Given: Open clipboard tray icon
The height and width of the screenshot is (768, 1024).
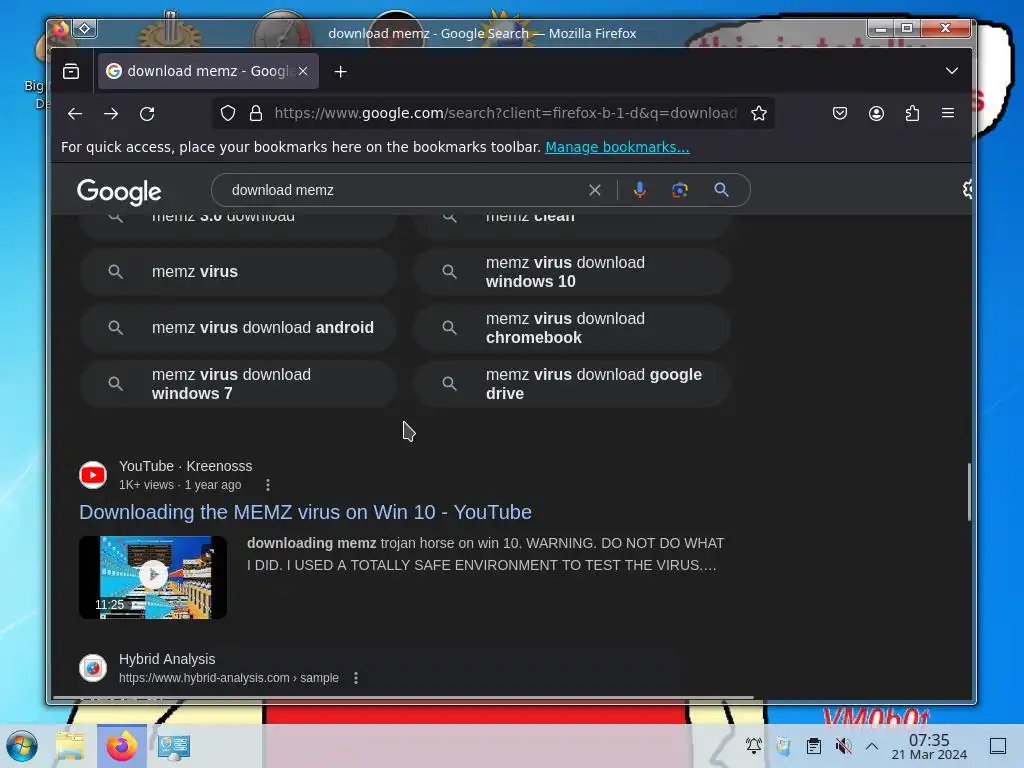Looking at the screenshot, I should pos(814,745).
